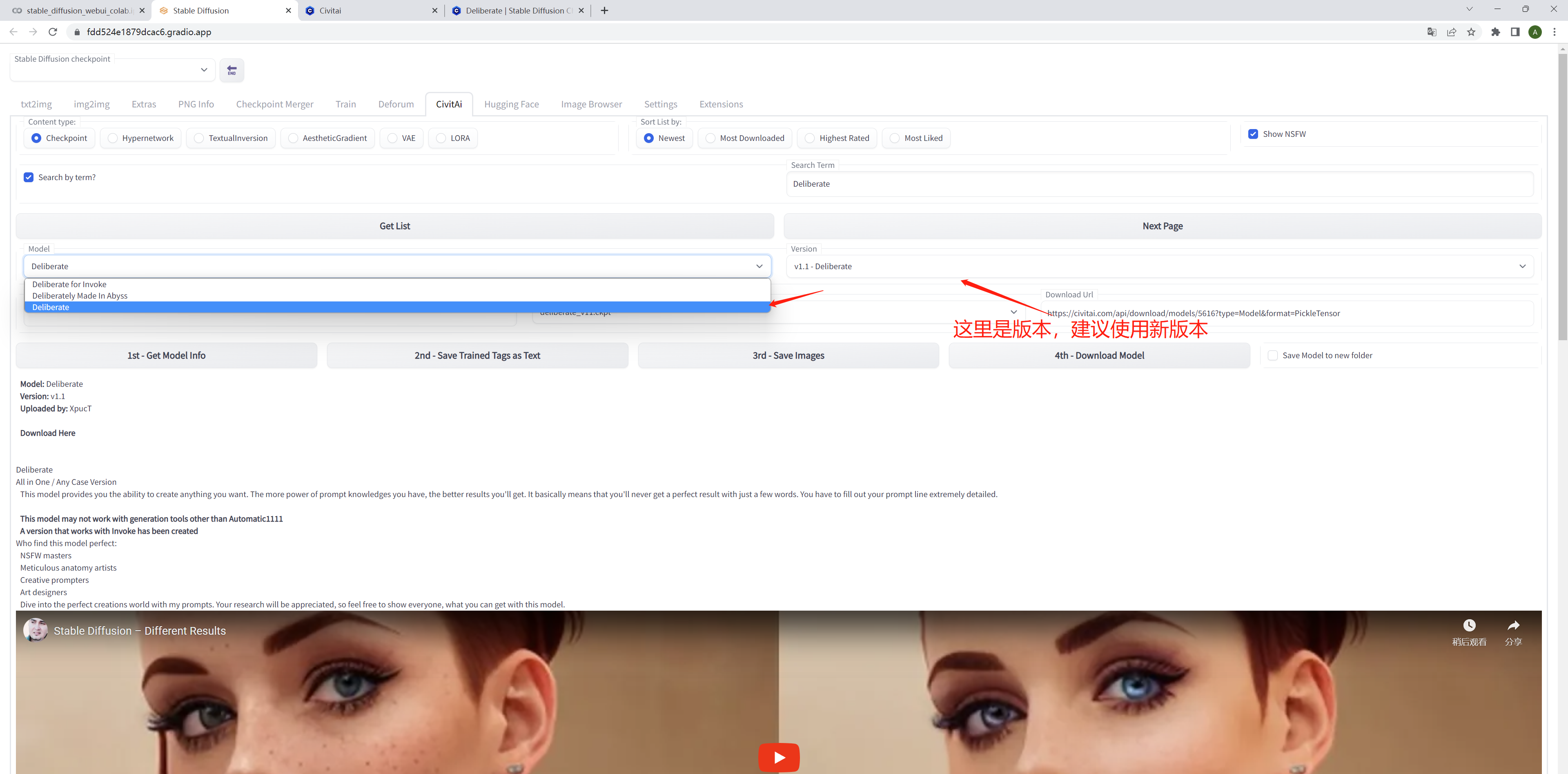Screen dimensions: 1568x774
Task: Sort list by Most Downloaded
Action: pos(745,138)
